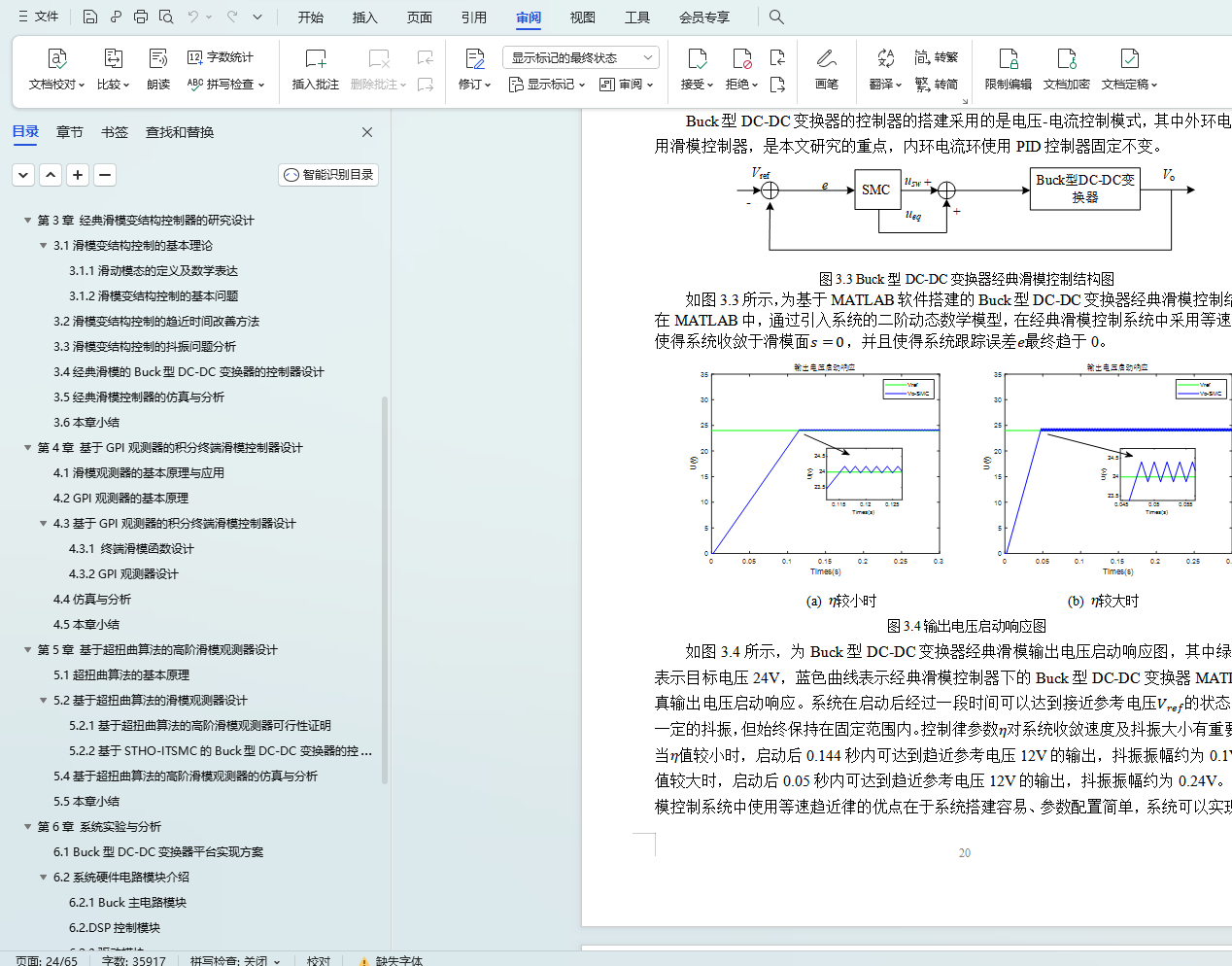Click the outline expand-level down arrow button
Viewport: 1232px width, 966px height.
(x=24, y=175)
